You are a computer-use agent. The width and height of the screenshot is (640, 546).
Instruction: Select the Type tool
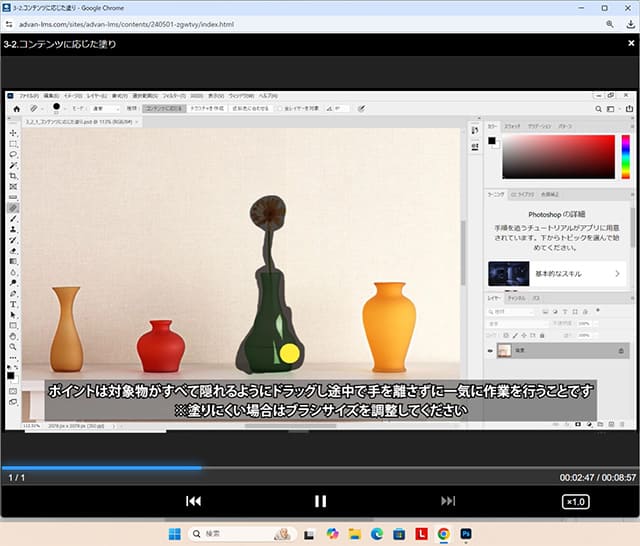tap(13, 304)
